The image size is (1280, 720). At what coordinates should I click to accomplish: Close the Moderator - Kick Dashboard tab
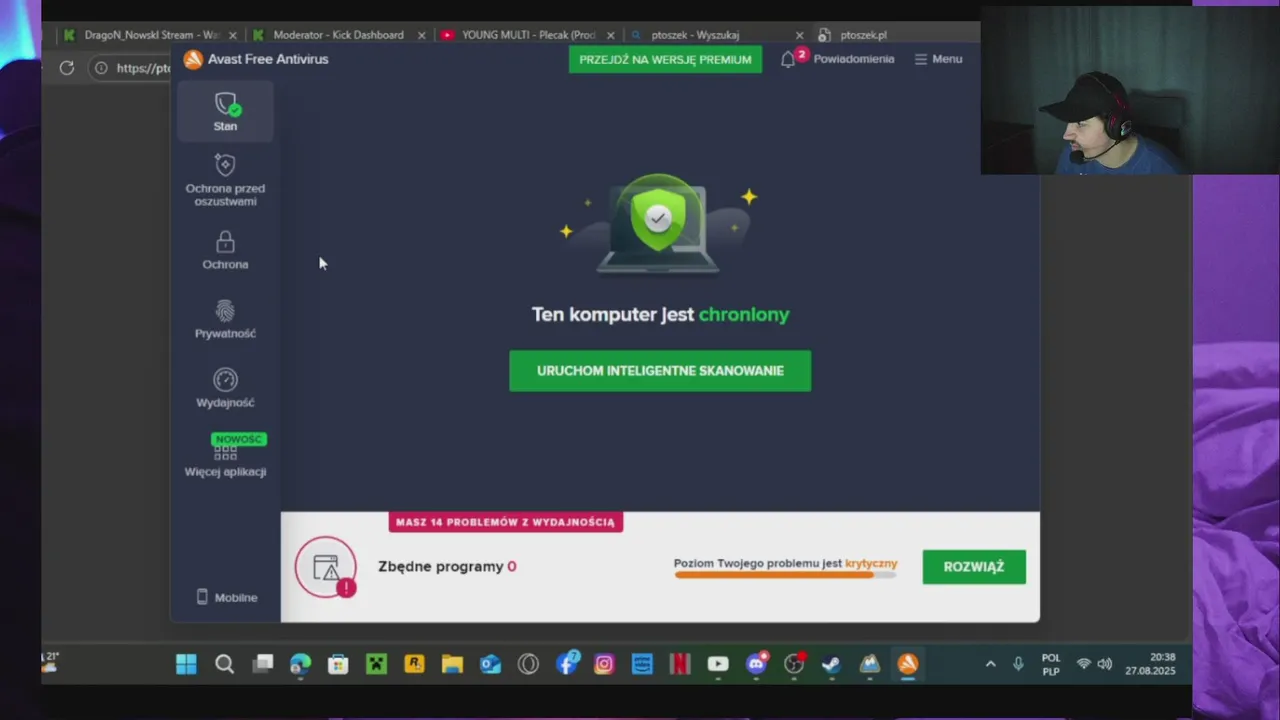421,35
